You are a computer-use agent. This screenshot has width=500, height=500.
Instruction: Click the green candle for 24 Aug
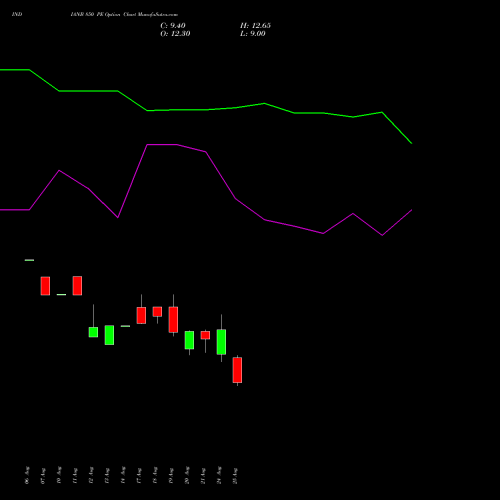[221, 342]
